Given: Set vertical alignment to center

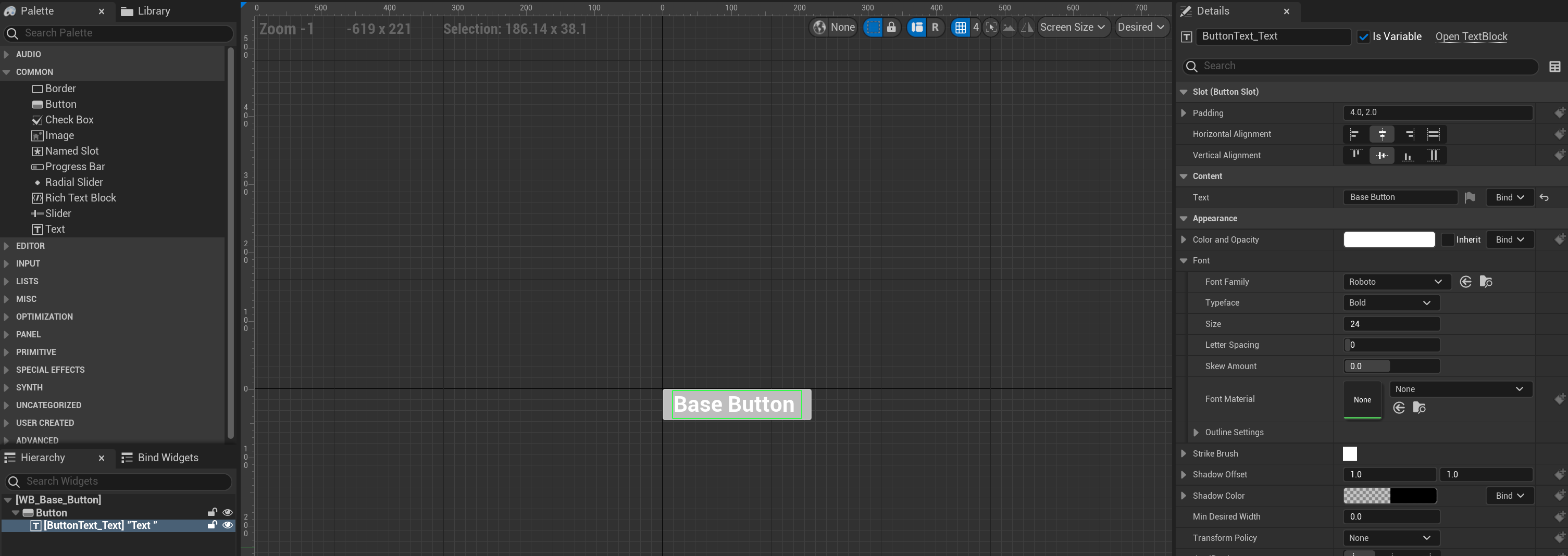Looking at the screenshot, I should point(1382,156).
